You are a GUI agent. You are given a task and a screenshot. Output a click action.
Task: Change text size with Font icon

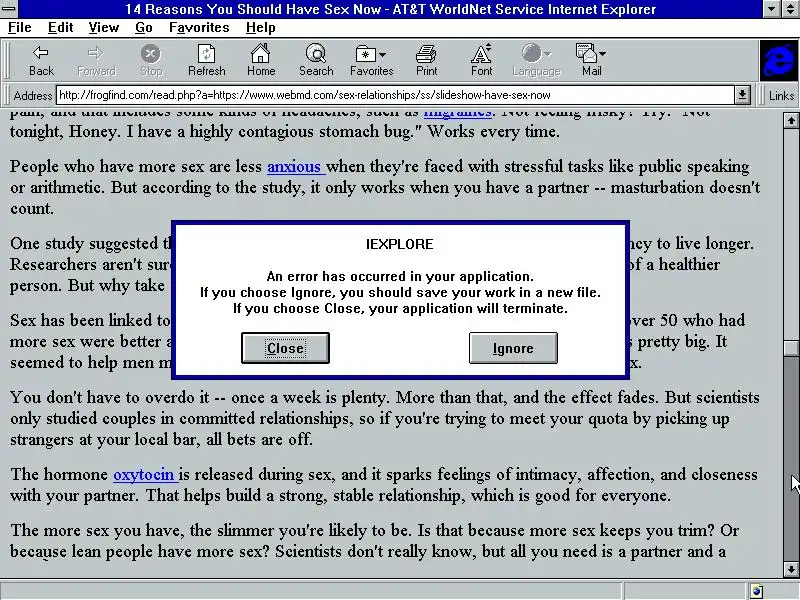481,60
